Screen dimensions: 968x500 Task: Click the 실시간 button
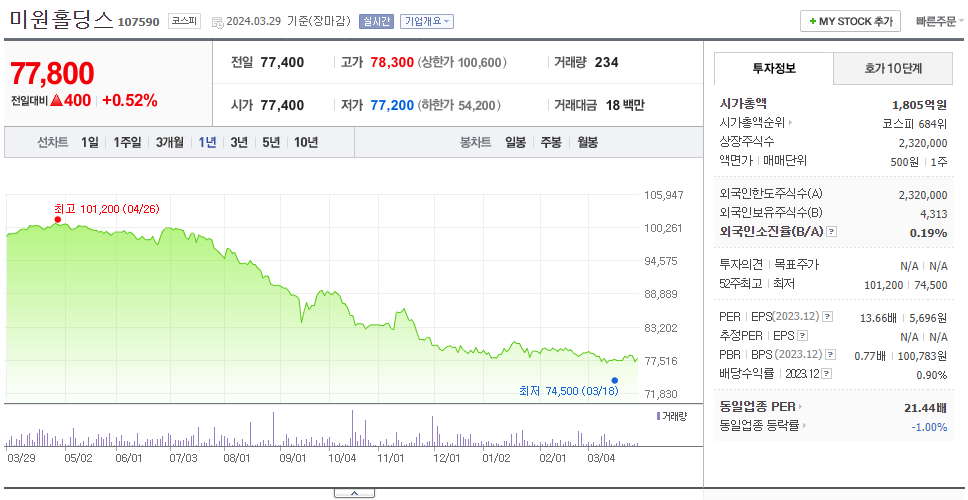(377, 21)
